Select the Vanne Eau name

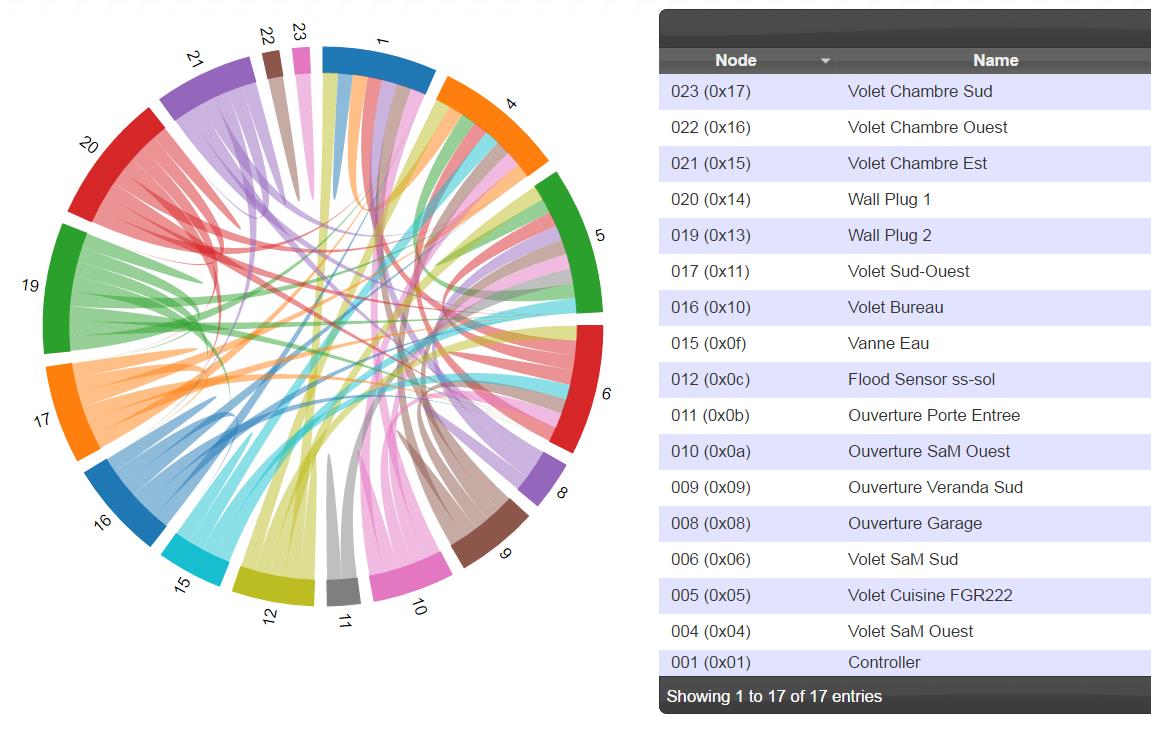[888, 343]
